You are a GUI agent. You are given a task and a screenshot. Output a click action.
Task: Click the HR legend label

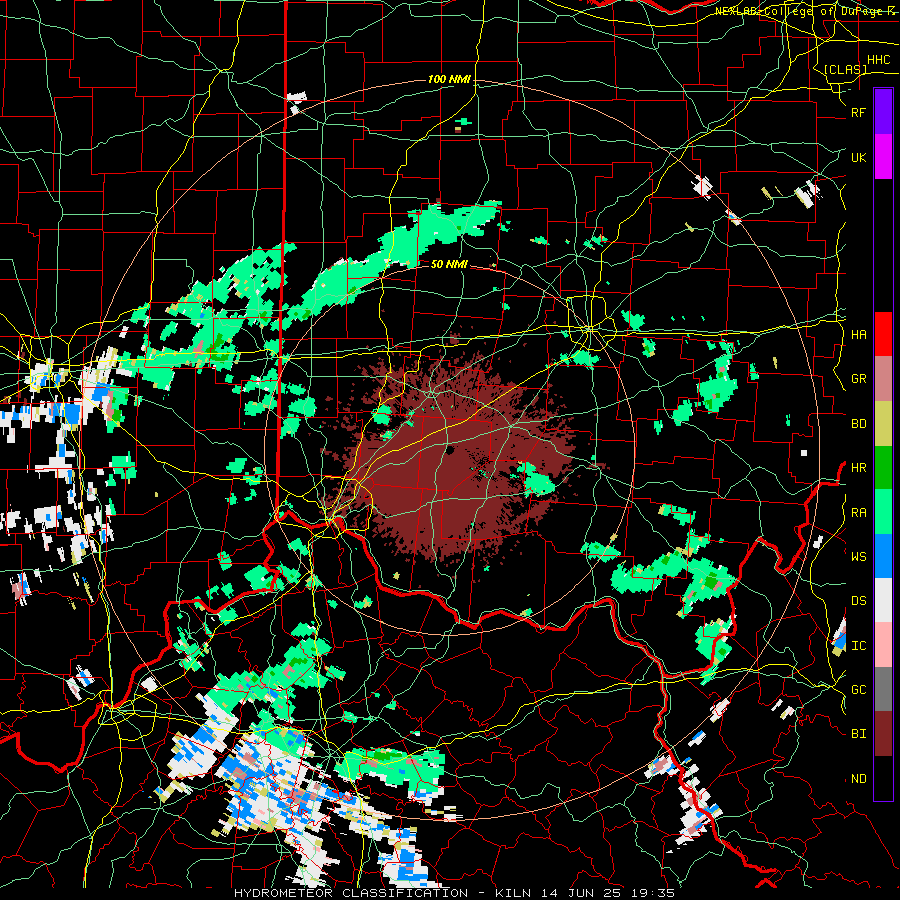point(859,468)
